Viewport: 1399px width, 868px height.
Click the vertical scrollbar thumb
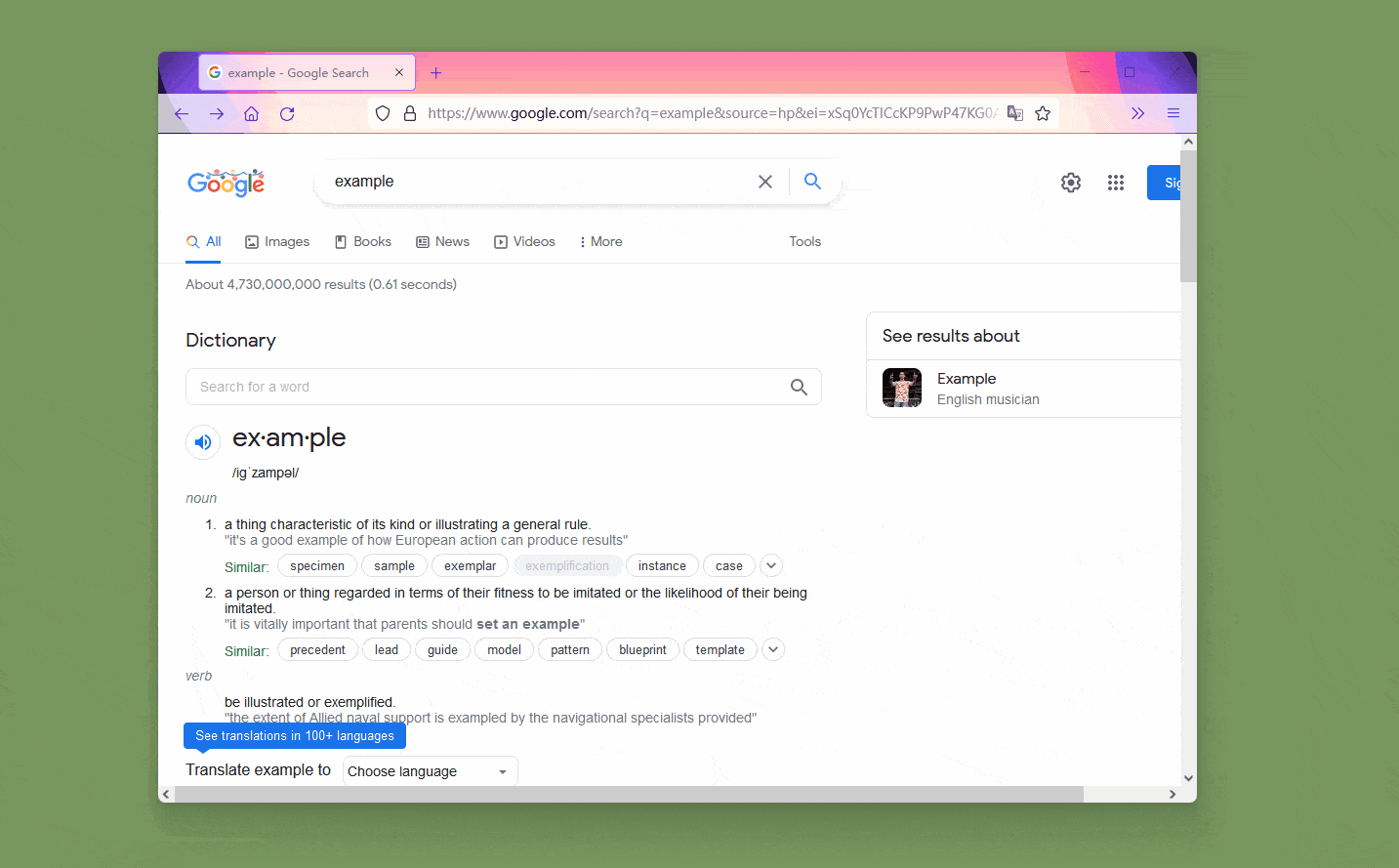pyautogui.click(x=1188, y=216)
